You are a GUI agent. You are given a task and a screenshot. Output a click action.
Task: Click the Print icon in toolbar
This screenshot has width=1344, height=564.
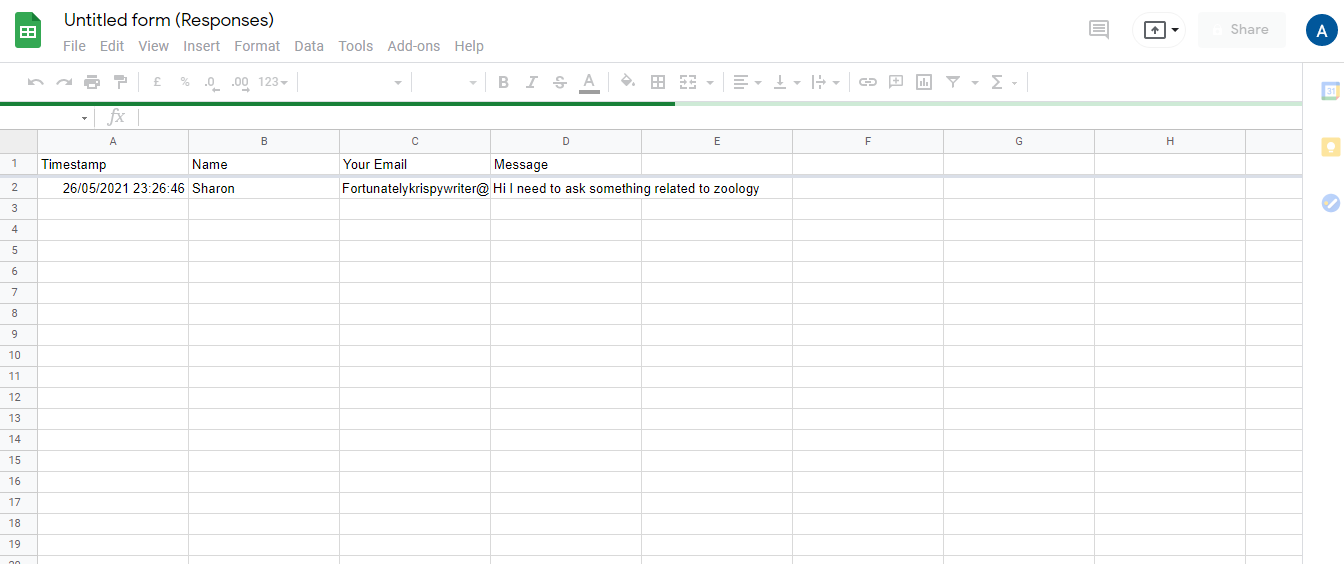click(92, 82)
